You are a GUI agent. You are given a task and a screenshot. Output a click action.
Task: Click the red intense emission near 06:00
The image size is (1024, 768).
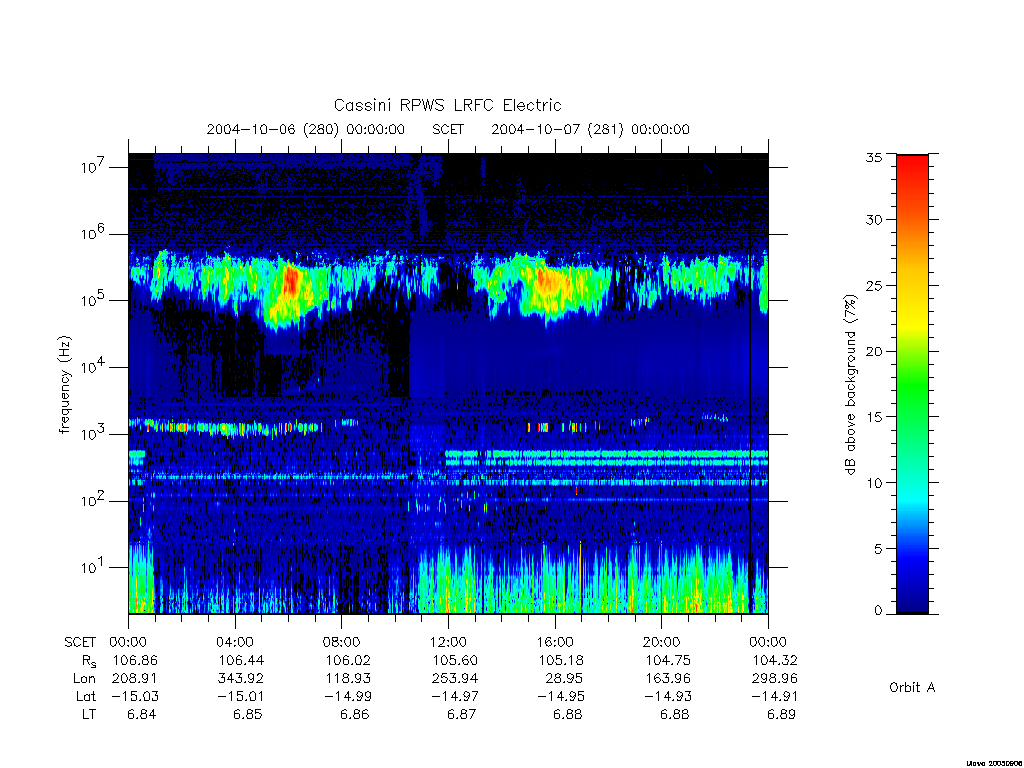(291, 281)
